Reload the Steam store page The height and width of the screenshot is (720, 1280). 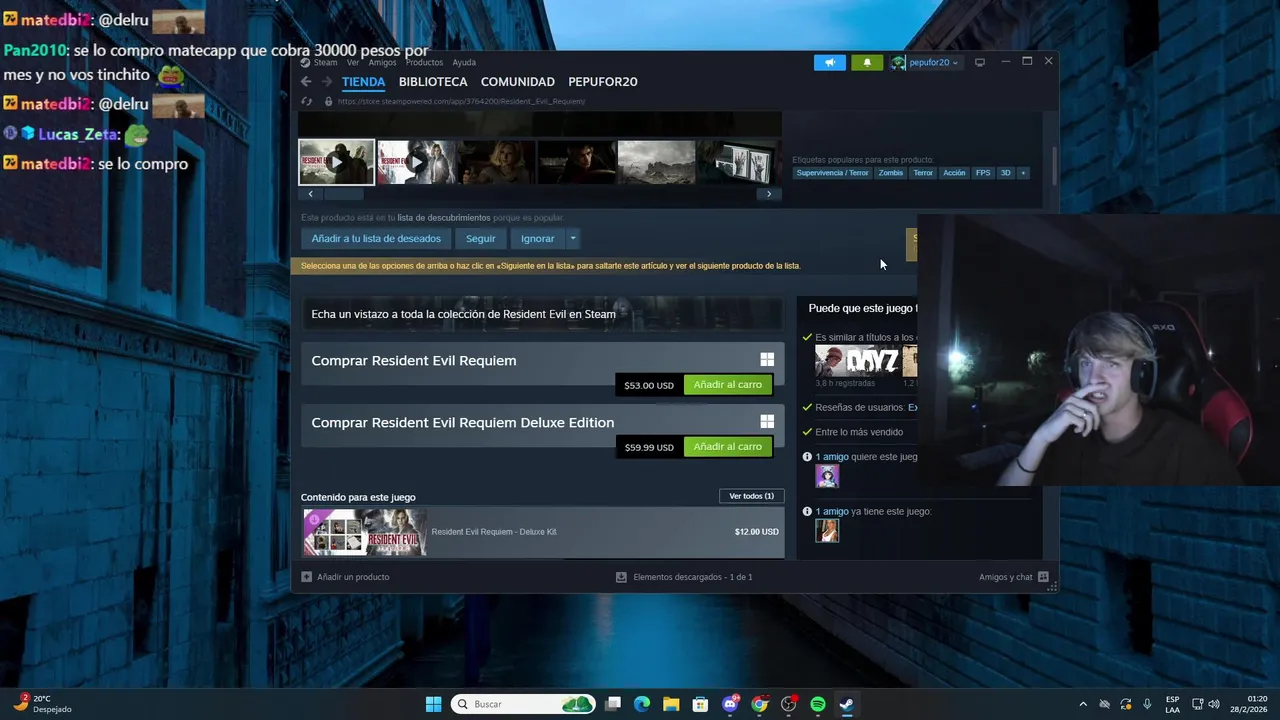pyautogui.click(x=308, y=101)
